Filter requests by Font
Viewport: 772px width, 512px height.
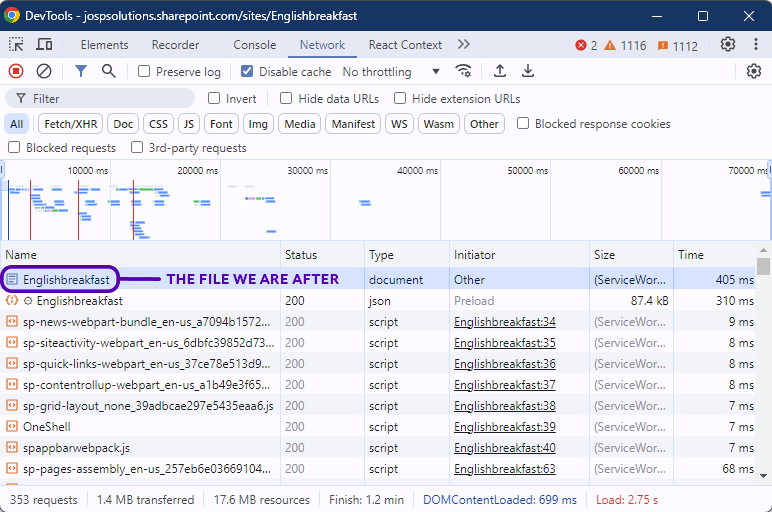(221, 124)
